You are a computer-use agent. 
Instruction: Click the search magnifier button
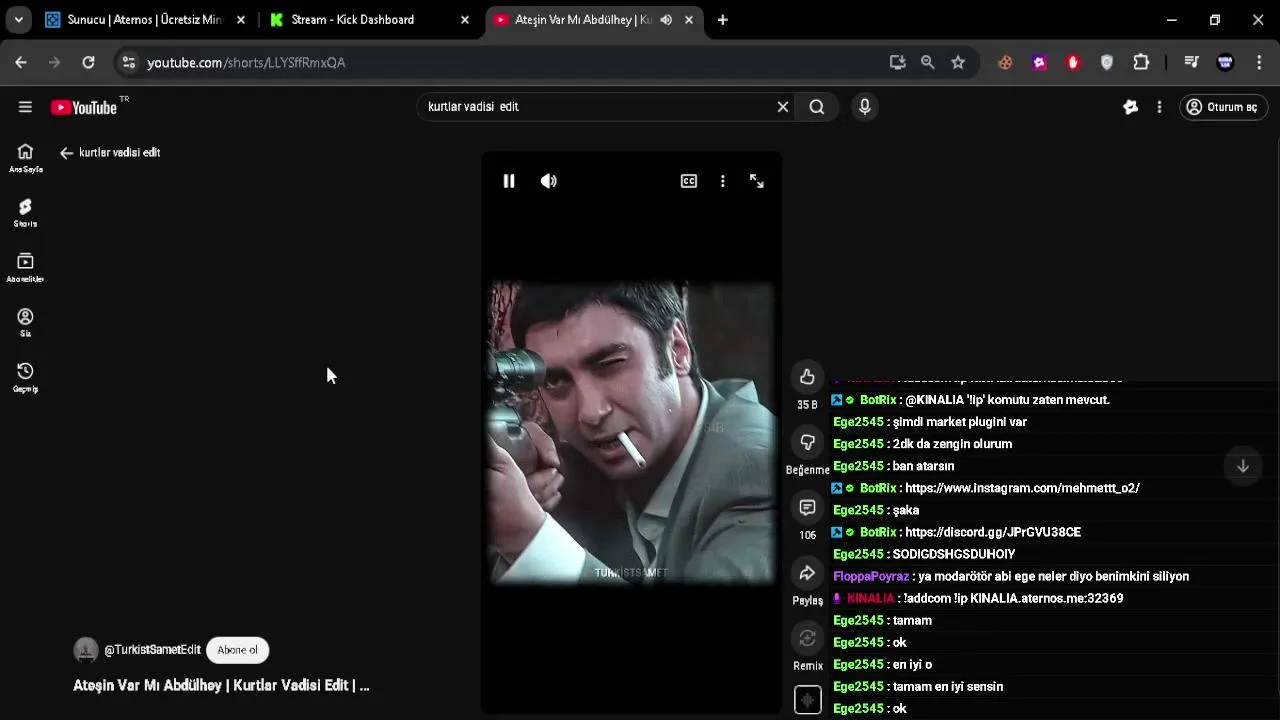[x=817, y=107]
